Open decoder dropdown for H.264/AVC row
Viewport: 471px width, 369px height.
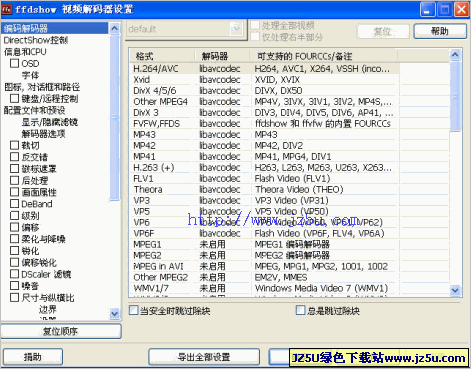[x=220, y=69]
